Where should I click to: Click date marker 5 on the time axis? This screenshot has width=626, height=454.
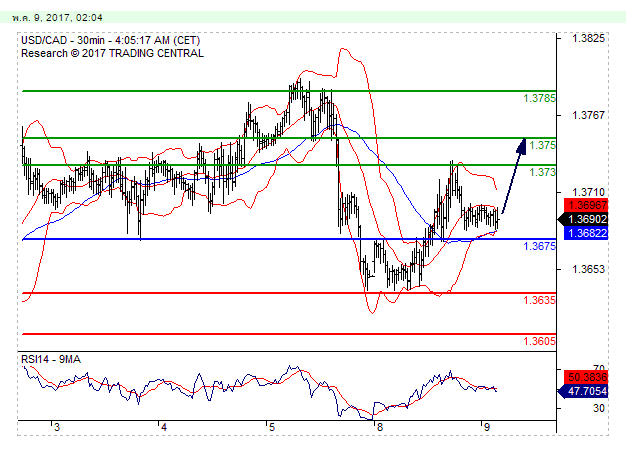271,427
